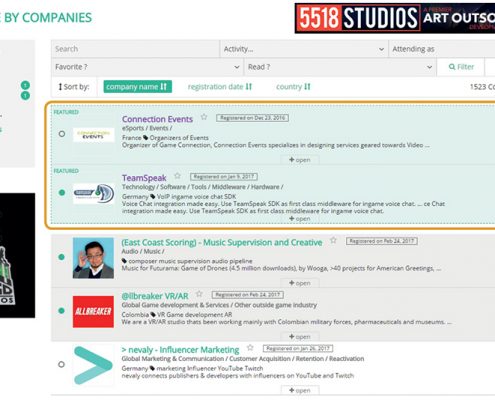Click the black studio ad on left
The width and height of the screenshot is (495, 400).
coord(17,255)
